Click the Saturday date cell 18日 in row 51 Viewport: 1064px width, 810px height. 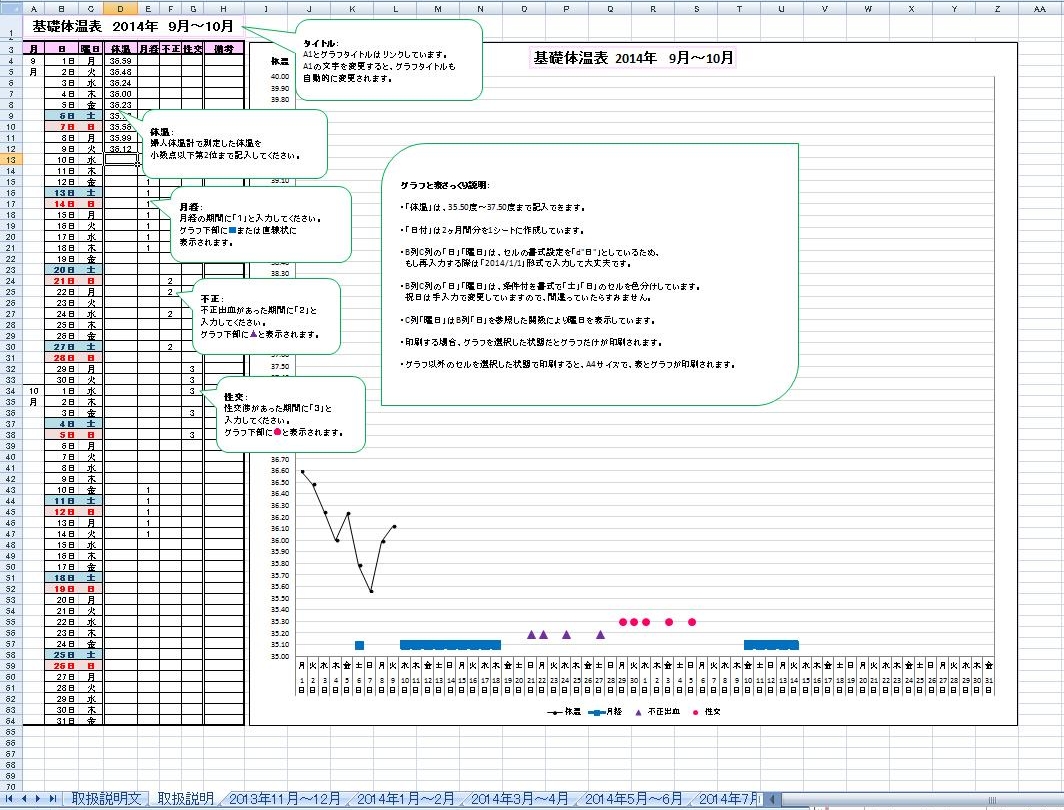pos(62,577)
